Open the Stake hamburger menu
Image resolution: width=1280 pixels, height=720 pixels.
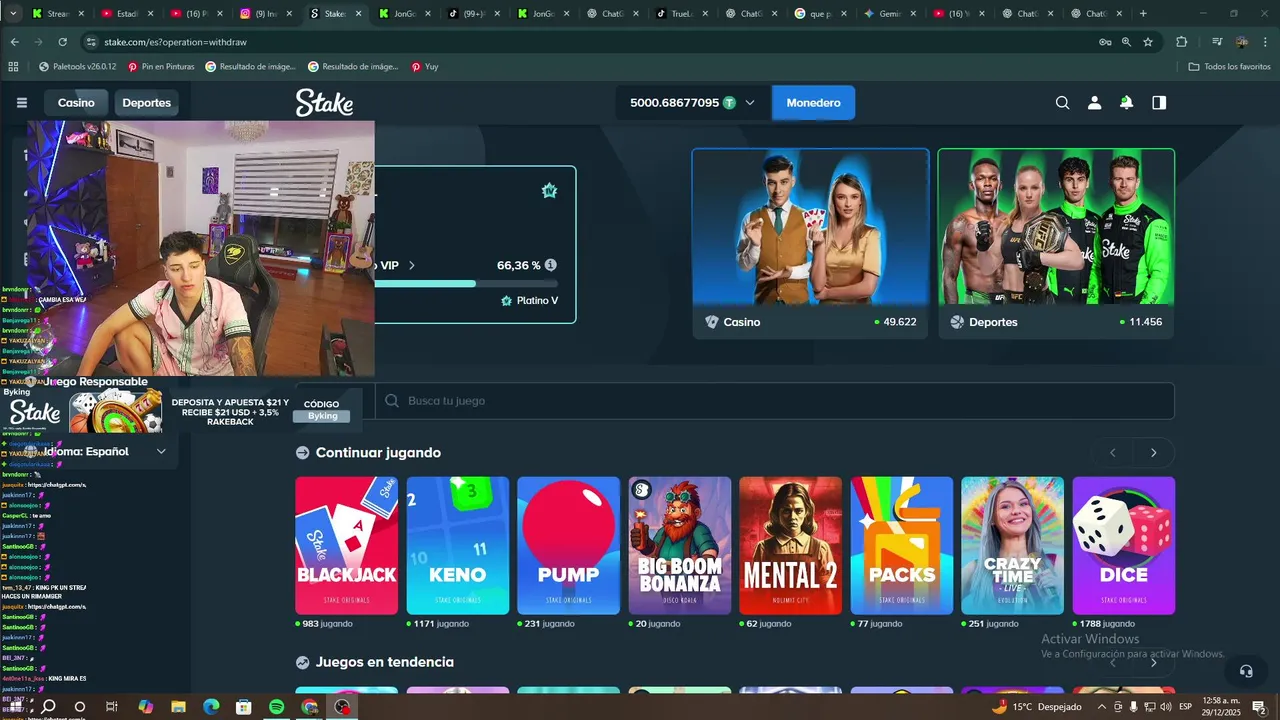(22, 103)
